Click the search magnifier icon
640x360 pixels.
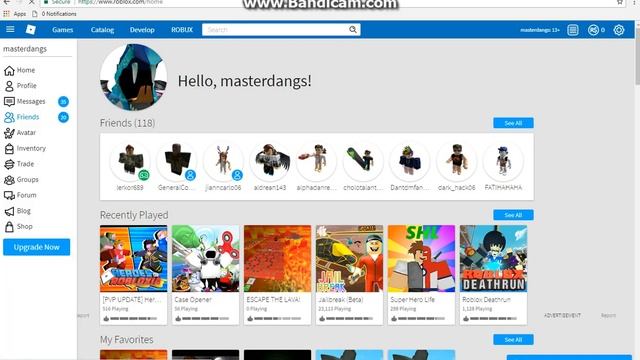[353, 29]
